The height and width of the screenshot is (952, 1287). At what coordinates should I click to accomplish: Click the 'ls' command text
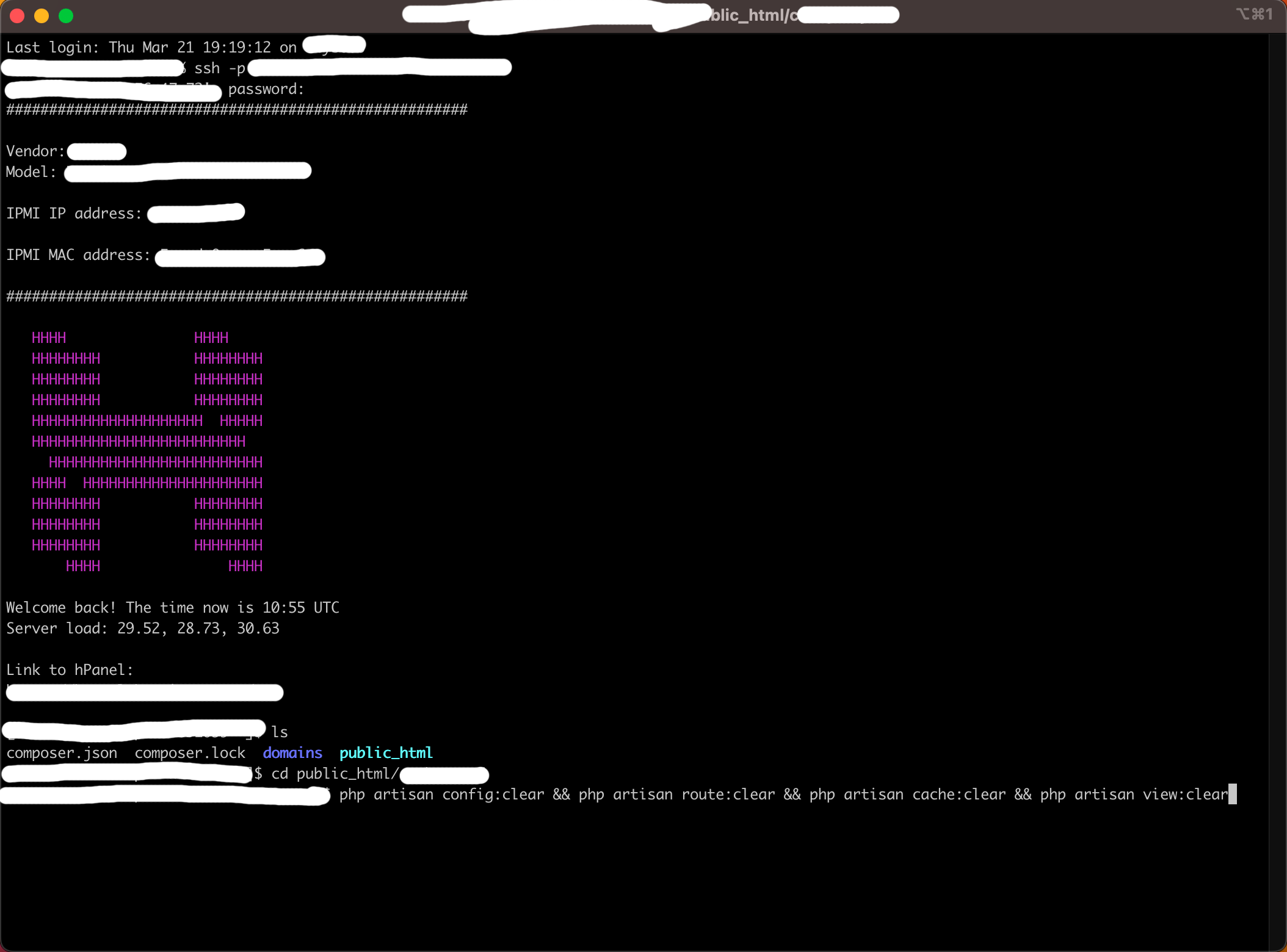click(x=280, y=732)
